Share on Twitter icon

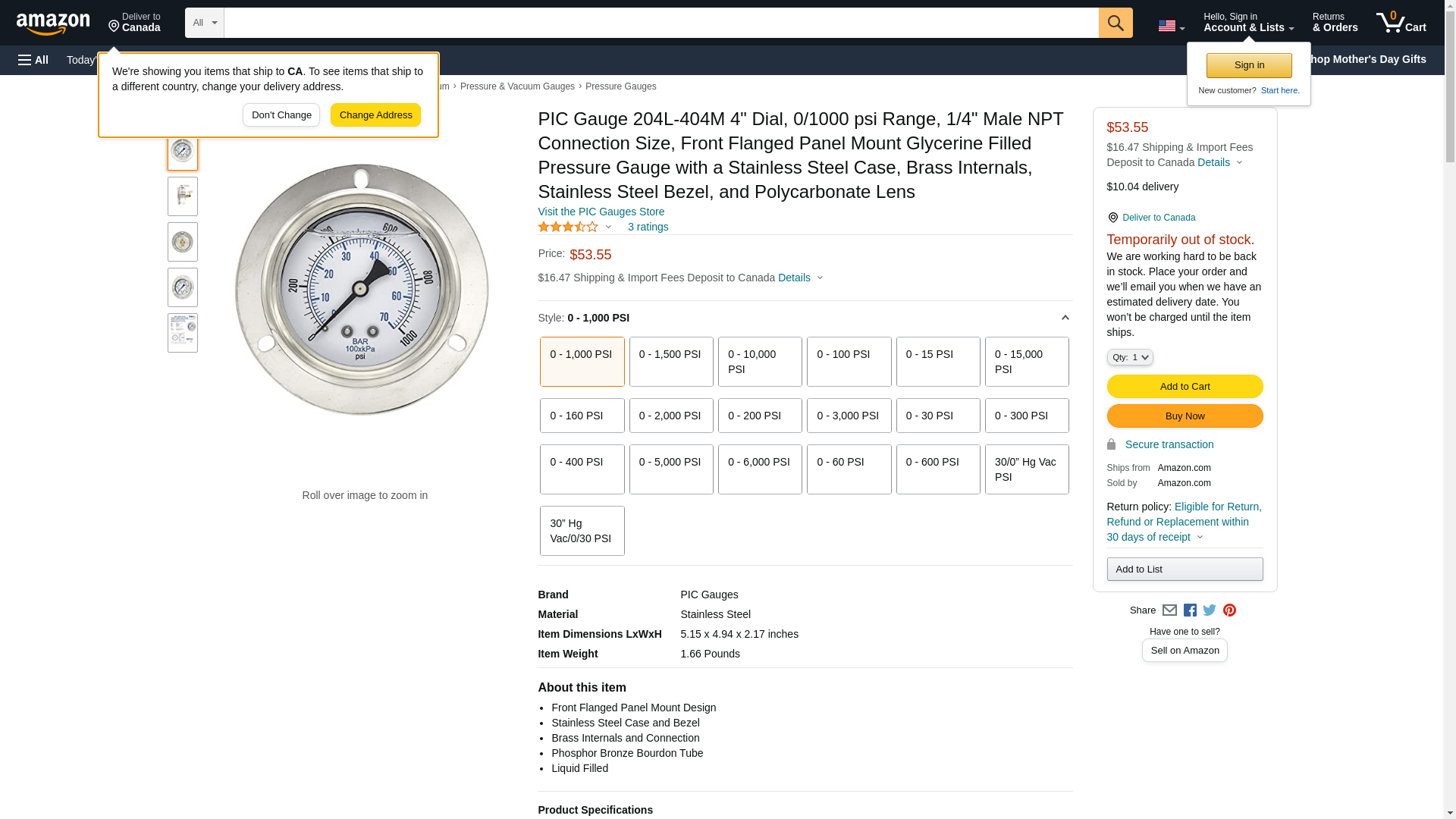click(1210, 610)
